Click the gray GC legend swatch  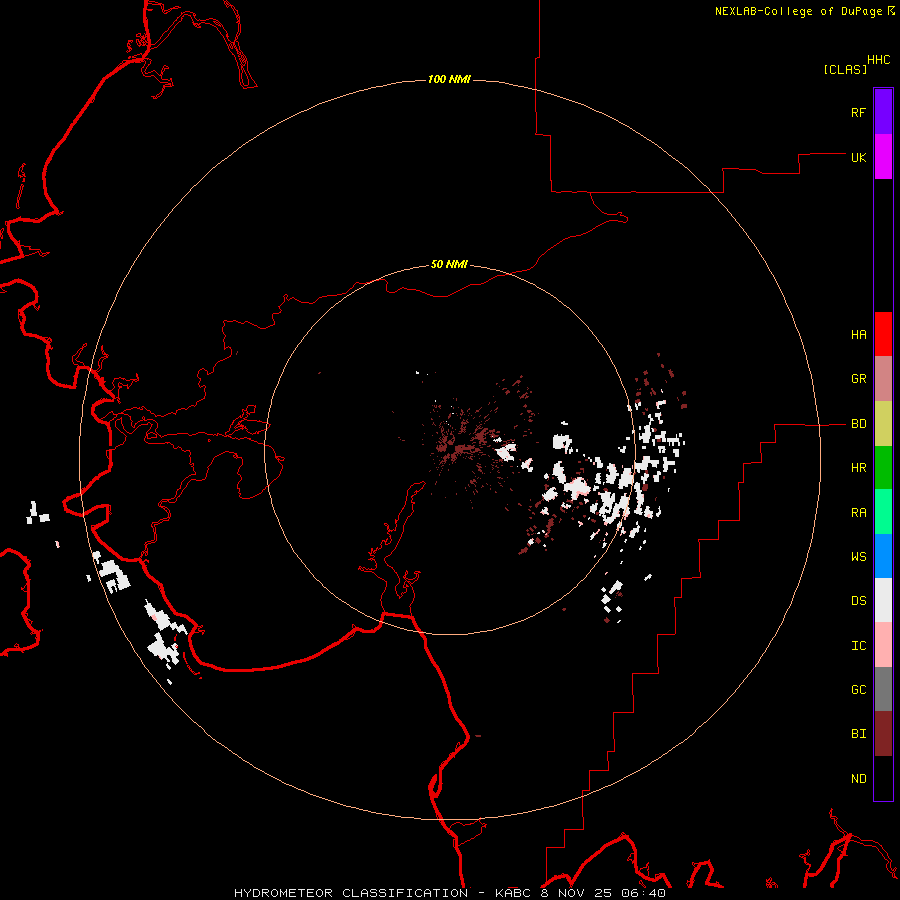pyautogui.click(x=883, y=689)
